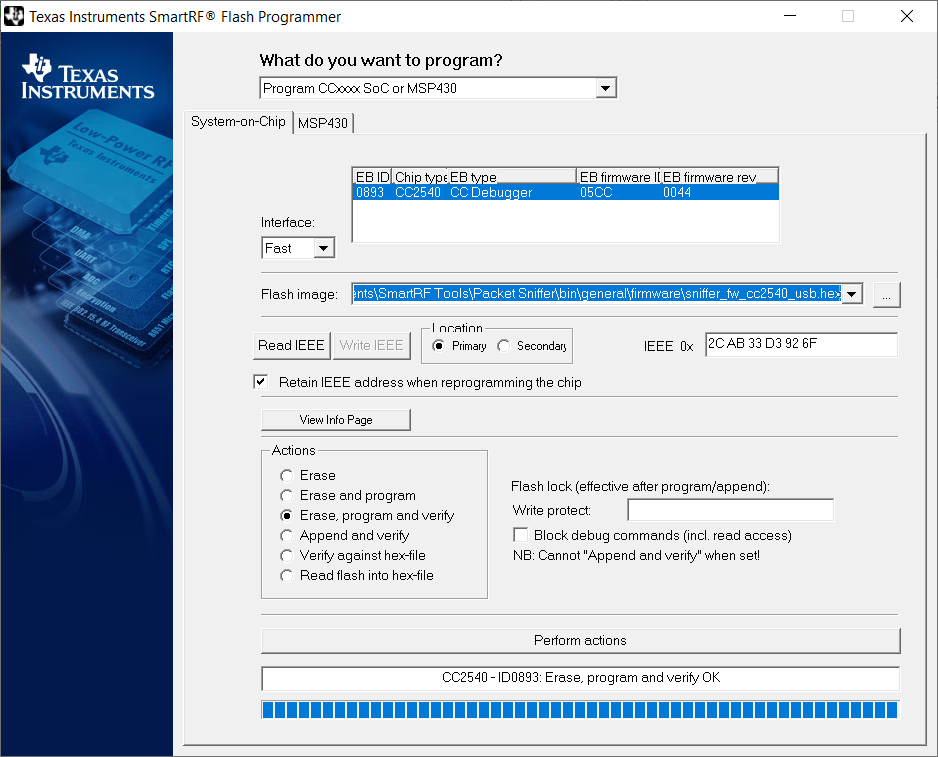Click the SmartRF app icon in title bar
Screen dimensions: 938x757
pyautogui.click(x=14, y=16)
